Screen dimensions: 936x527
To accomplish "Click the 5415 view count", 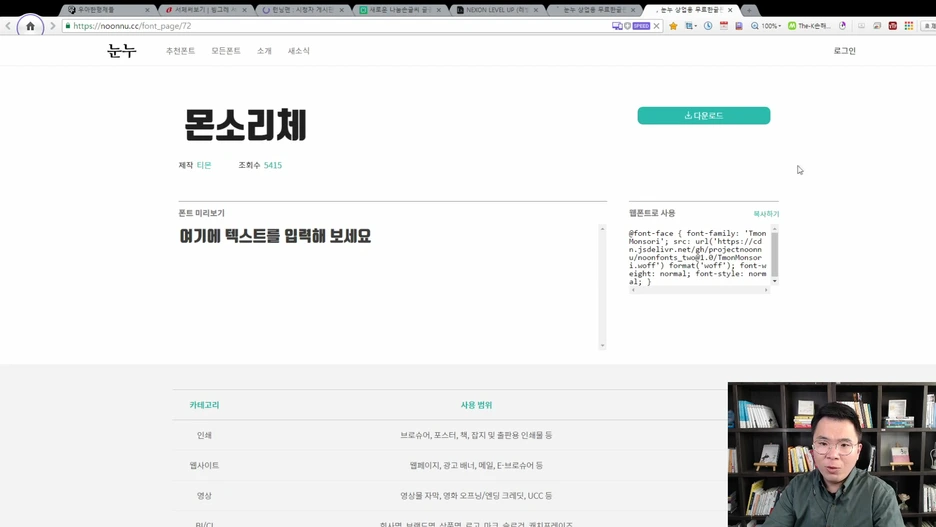I will point(273,165).
